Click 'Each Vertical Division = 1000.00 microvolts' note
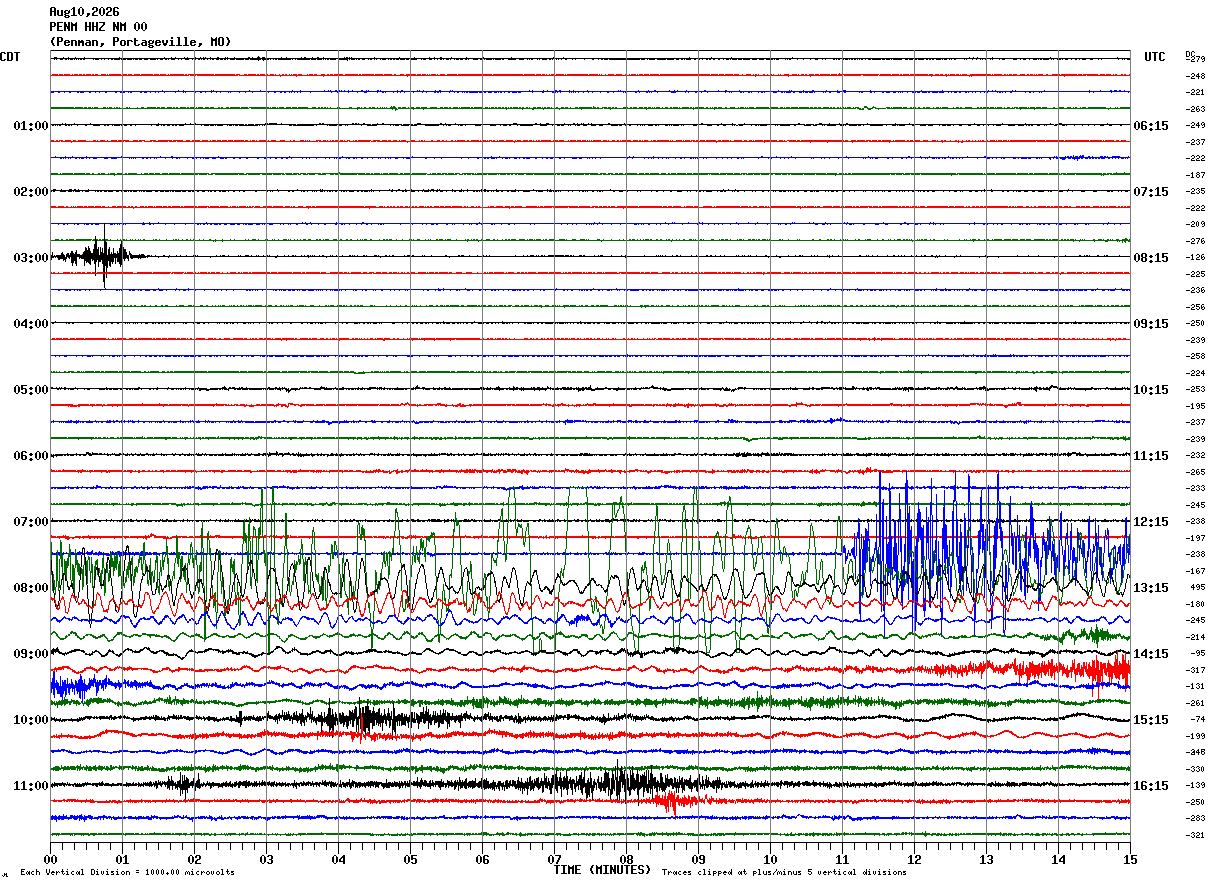Viewport: 1210px width, 886px height. 128,873
